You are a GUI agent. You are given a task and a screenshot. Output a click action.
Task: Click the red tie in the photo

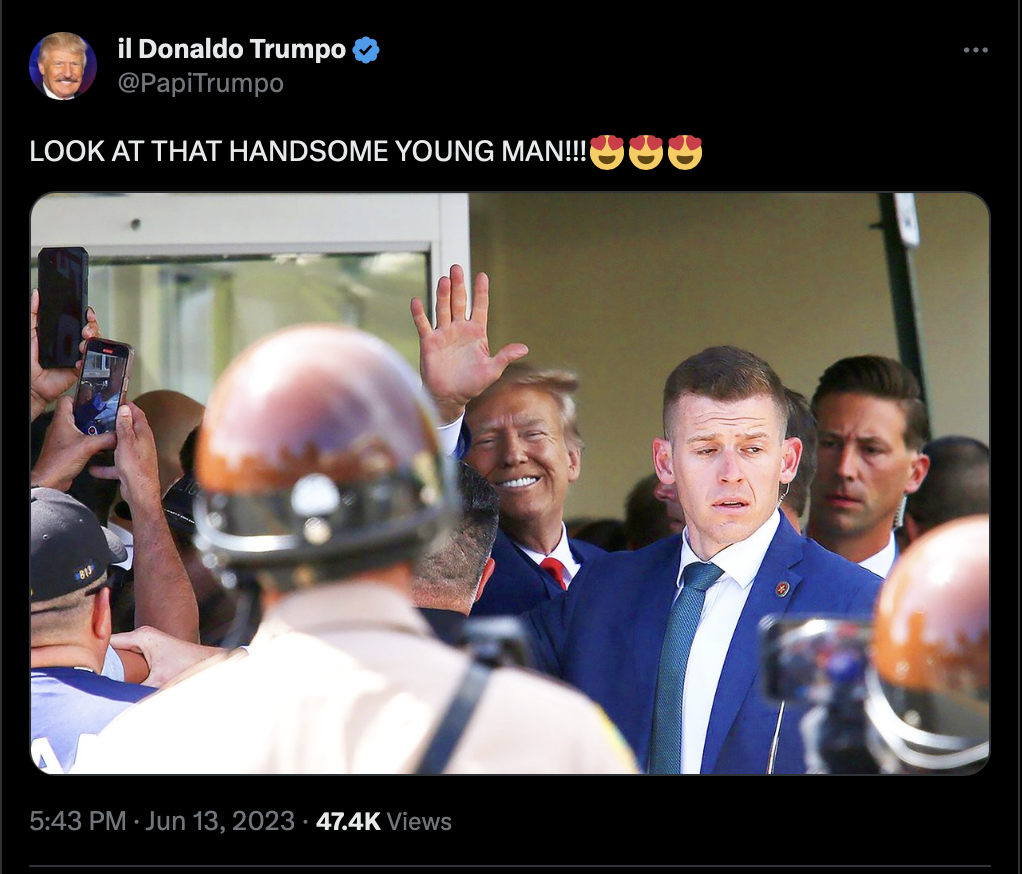[x=555, y=572]
